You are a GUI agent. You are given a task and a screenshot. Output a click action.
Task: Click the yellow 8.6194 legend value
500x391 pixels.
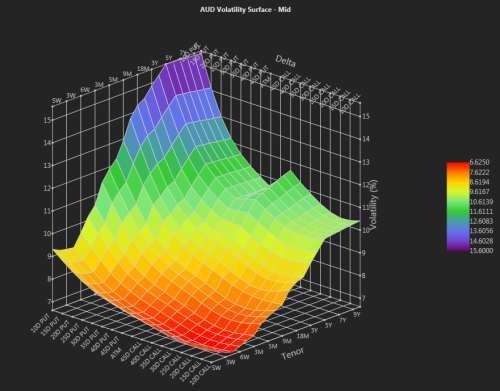pos(480,182)
